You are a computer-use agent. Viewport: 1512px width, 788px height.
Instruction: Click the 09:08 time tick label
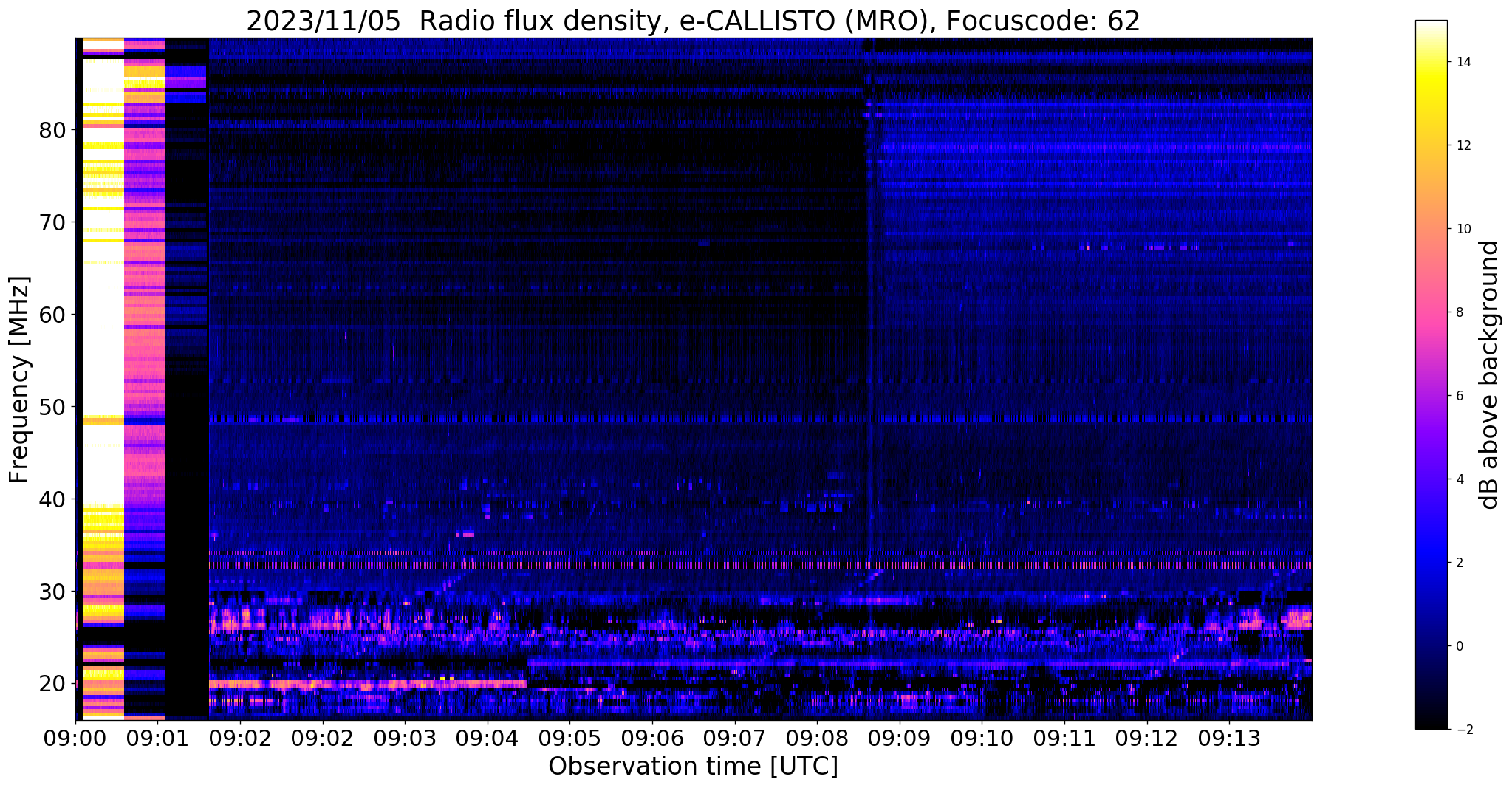pos(817,738)
